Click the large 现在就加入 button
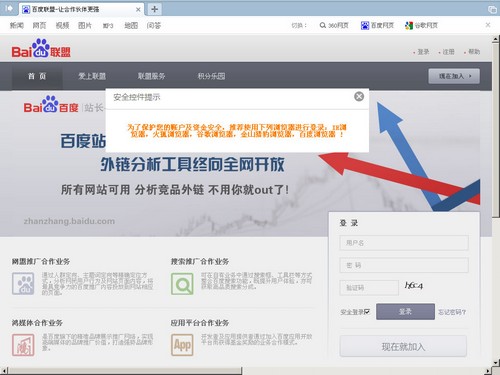Screen dimensions: 500x375 [403, 347]
